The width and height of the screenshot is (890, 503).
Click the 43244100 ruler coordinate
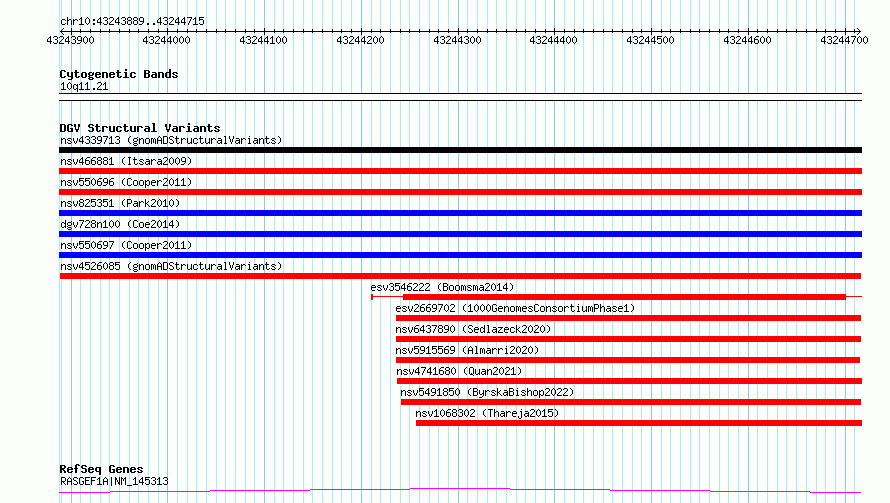263,40
